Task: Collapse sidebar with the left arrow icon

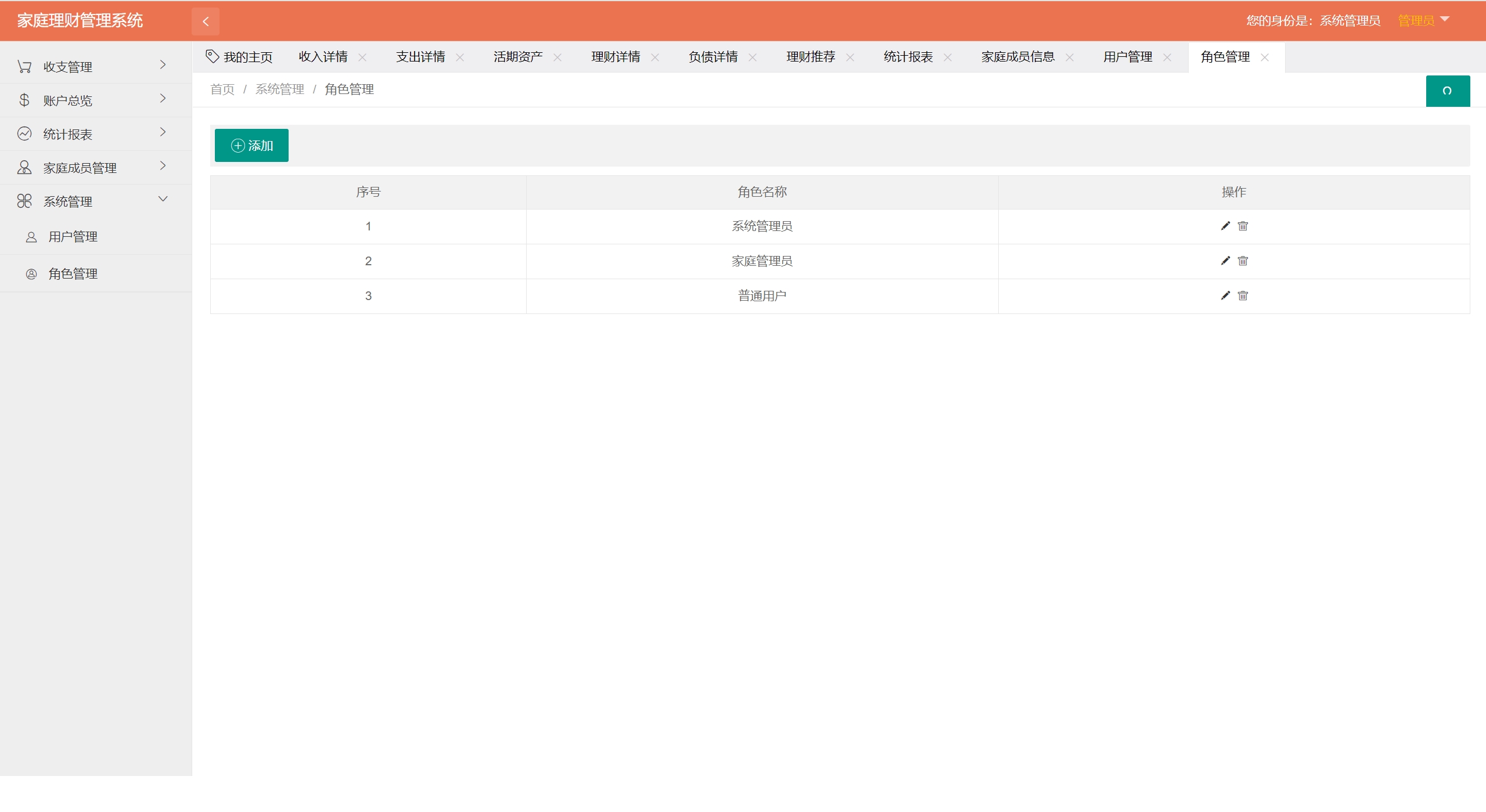Action: [206, 21]
